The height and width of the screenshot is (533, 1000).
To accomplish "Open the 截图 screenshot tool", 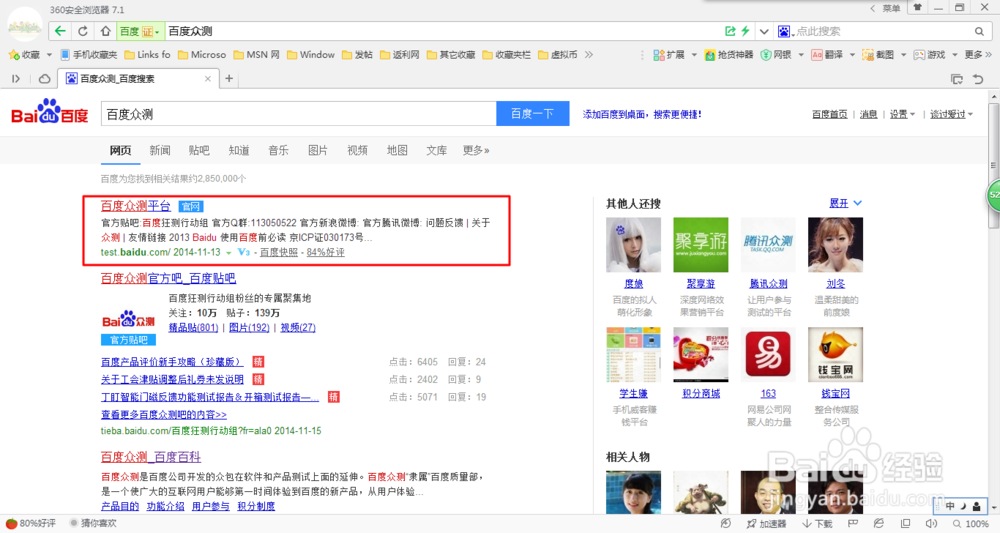I will tap(878, 55).
